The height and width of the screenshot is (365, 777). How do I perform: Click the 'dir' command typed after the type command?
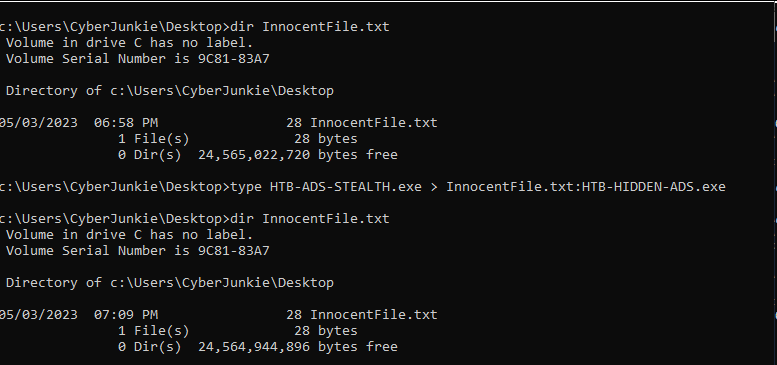tap(242, 218)
